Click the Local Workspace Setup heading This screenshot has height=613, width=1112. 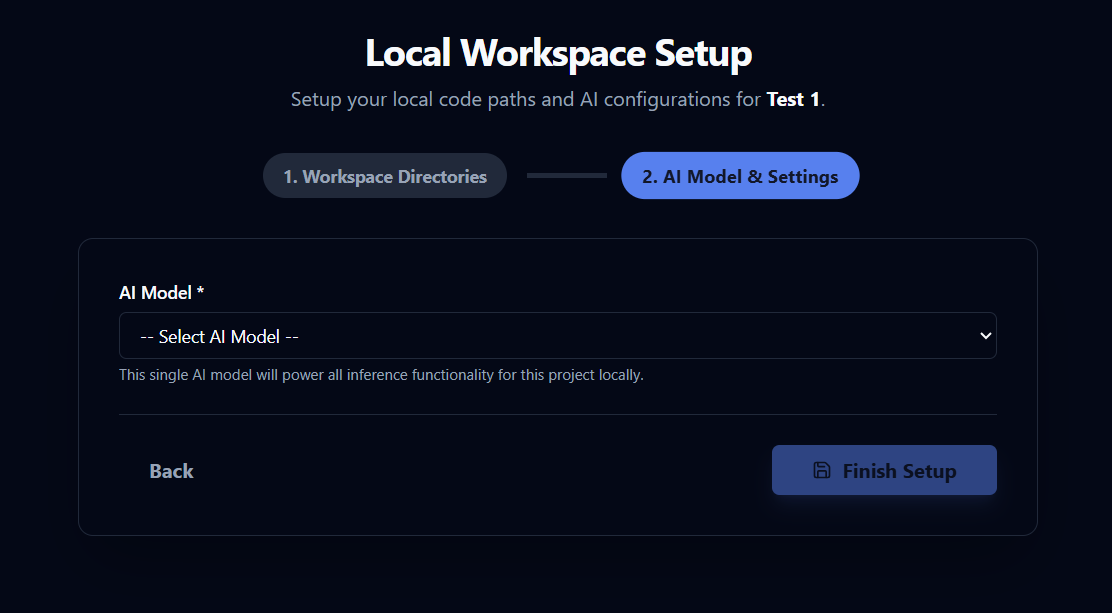[x=558, y=54]
